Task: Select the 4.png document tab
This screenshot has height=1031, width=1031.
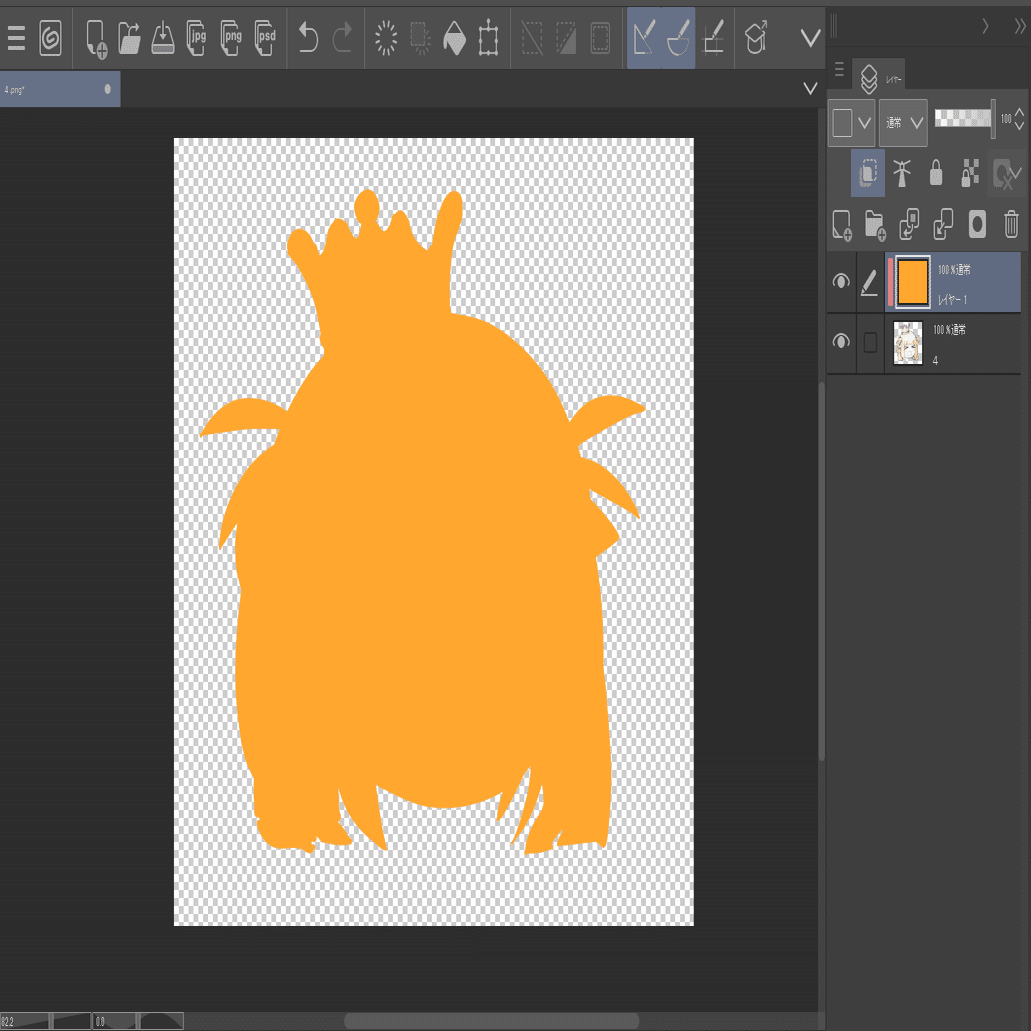Action: pos(60,89)
